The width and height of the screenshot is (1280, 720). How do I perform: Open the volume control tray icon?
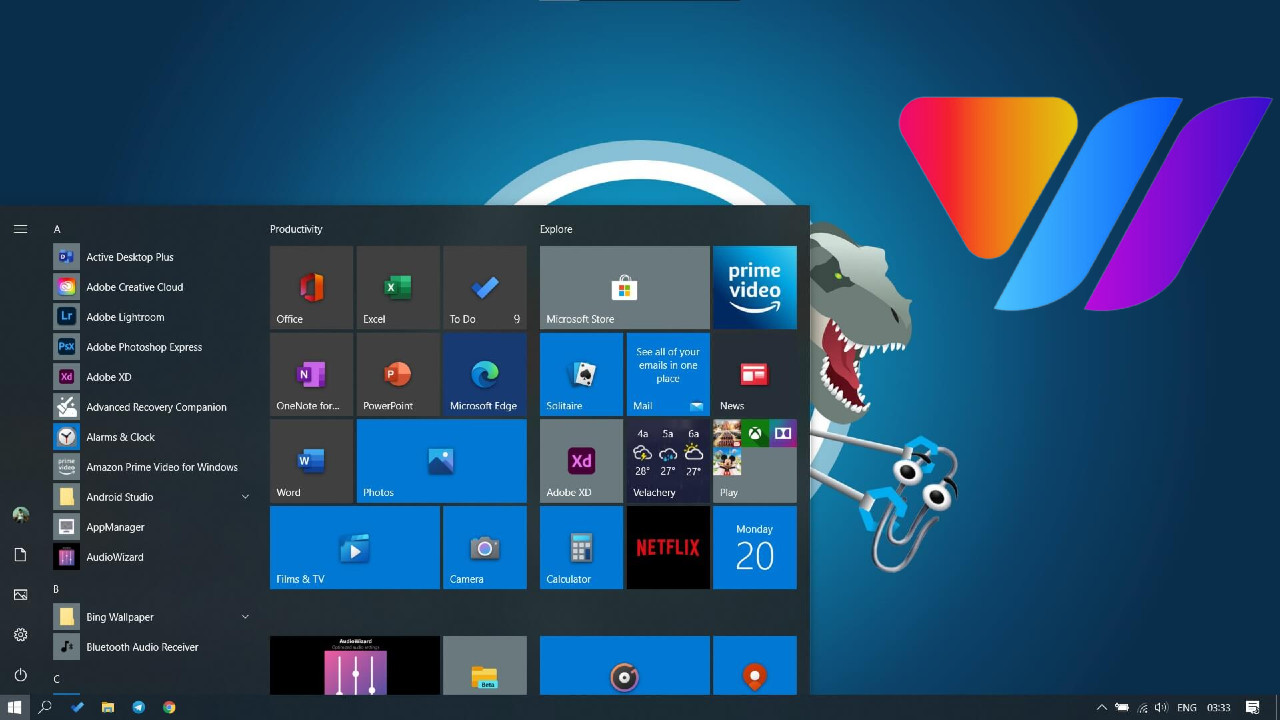coord(1161,707)
